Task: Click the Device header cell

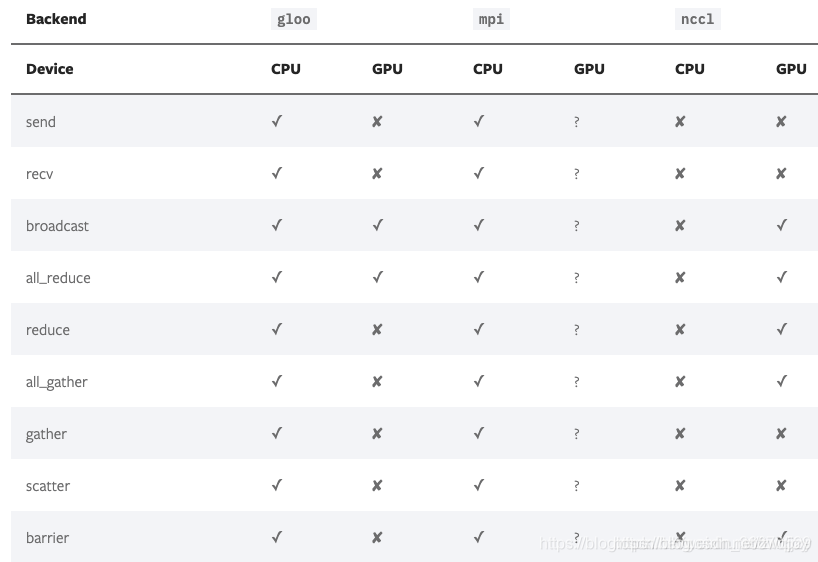Action: pos(50,69)
